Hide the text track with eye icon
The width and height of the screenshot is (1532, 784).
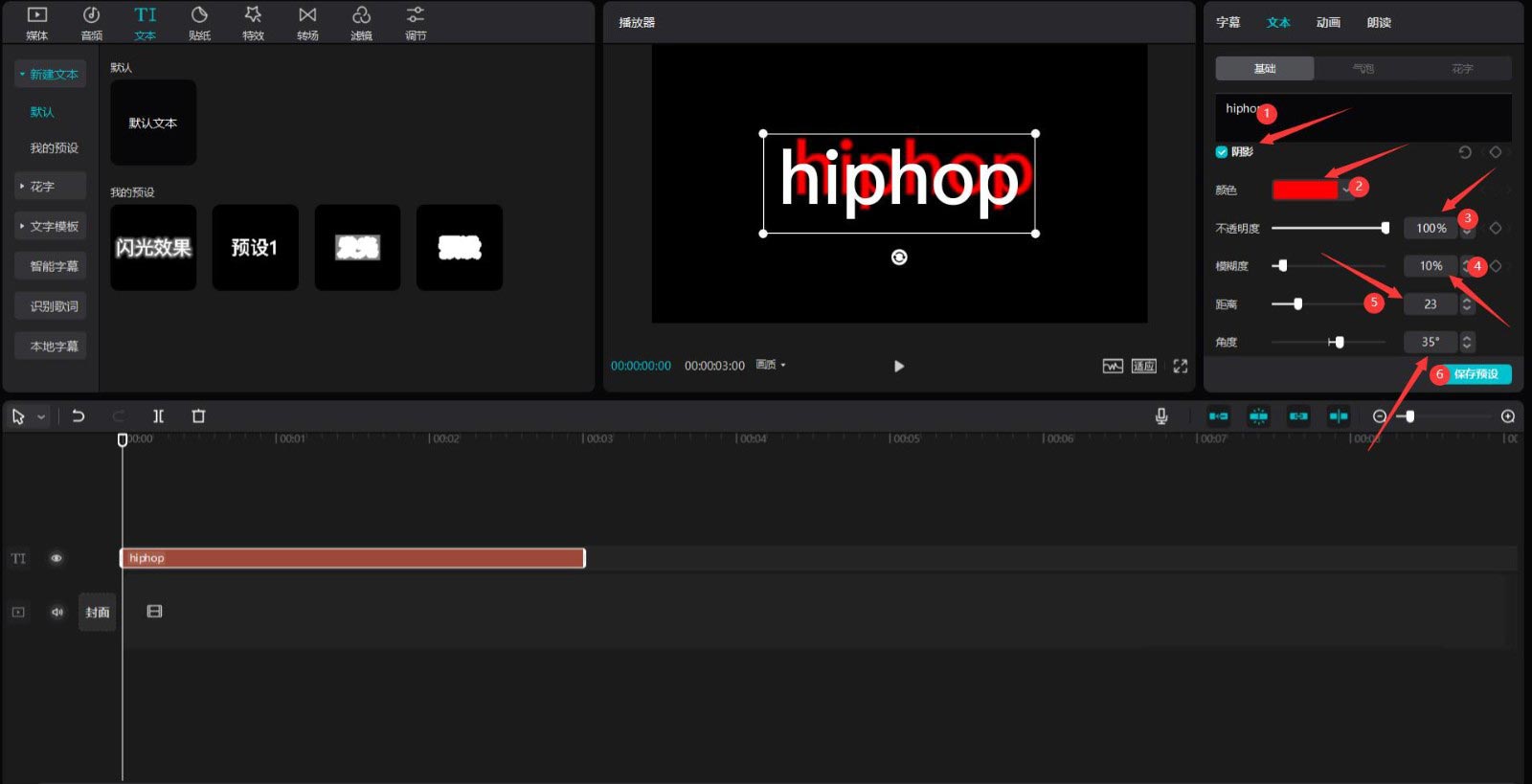56,558
